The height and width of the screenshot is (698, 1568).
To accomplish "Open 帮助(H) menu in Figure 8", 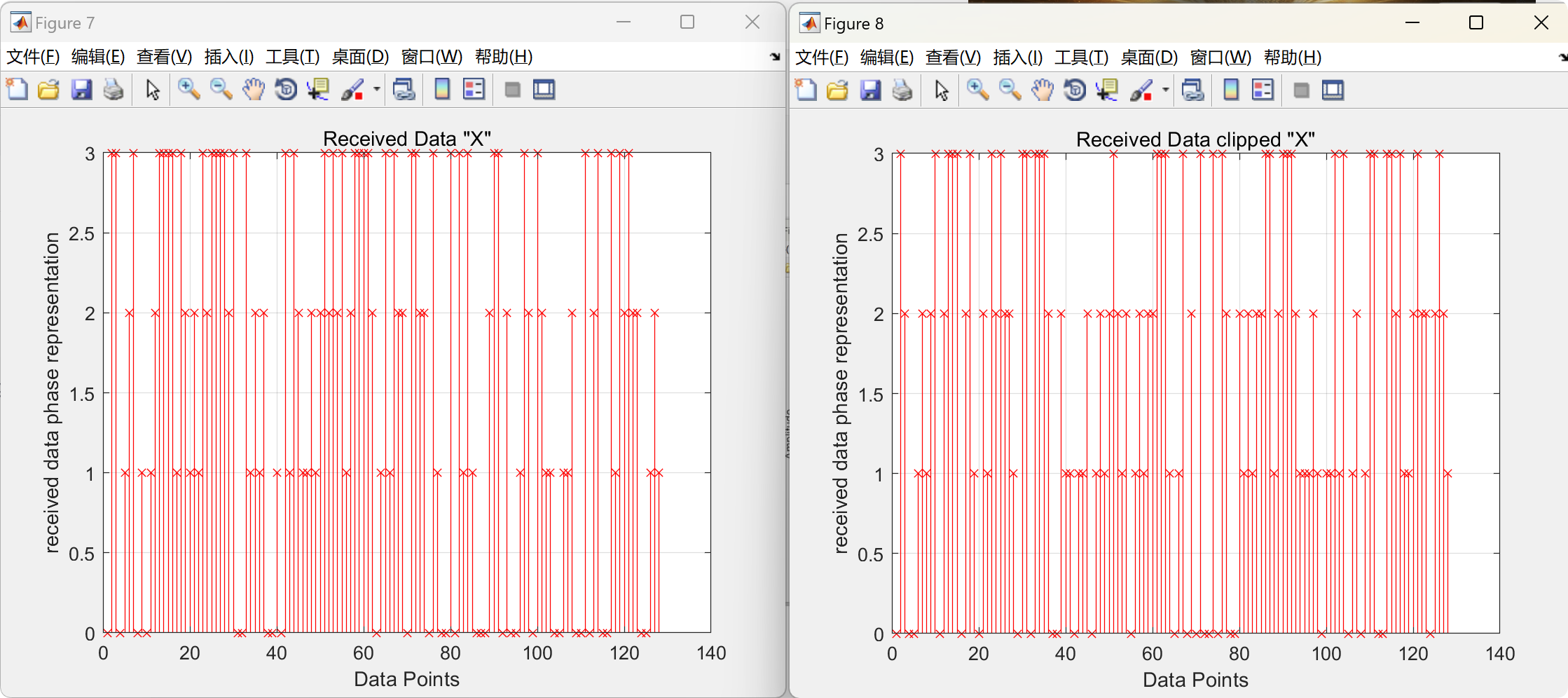I will click(x=1293, y=57).
